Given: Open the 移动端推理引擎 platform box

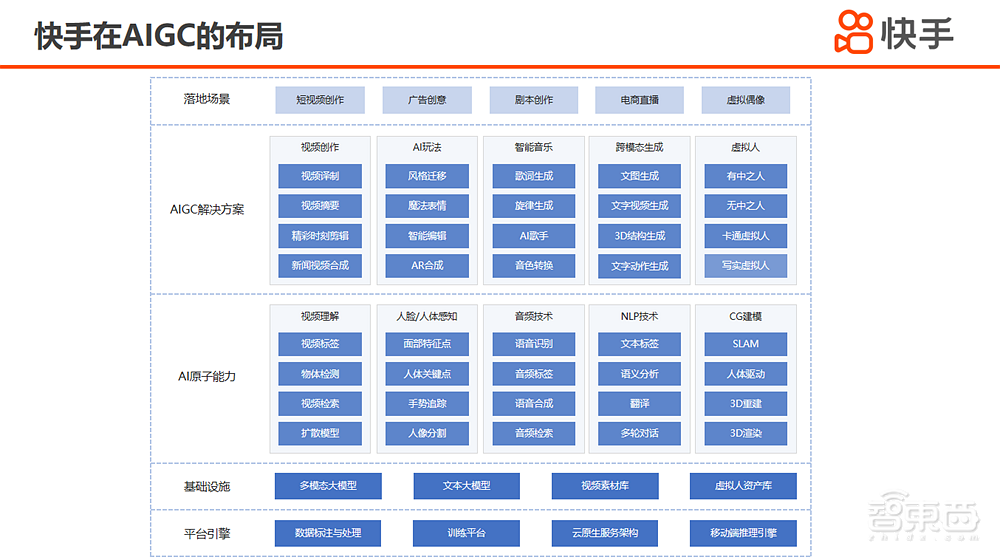Looking at the screenshot, I should pos(743,533).
